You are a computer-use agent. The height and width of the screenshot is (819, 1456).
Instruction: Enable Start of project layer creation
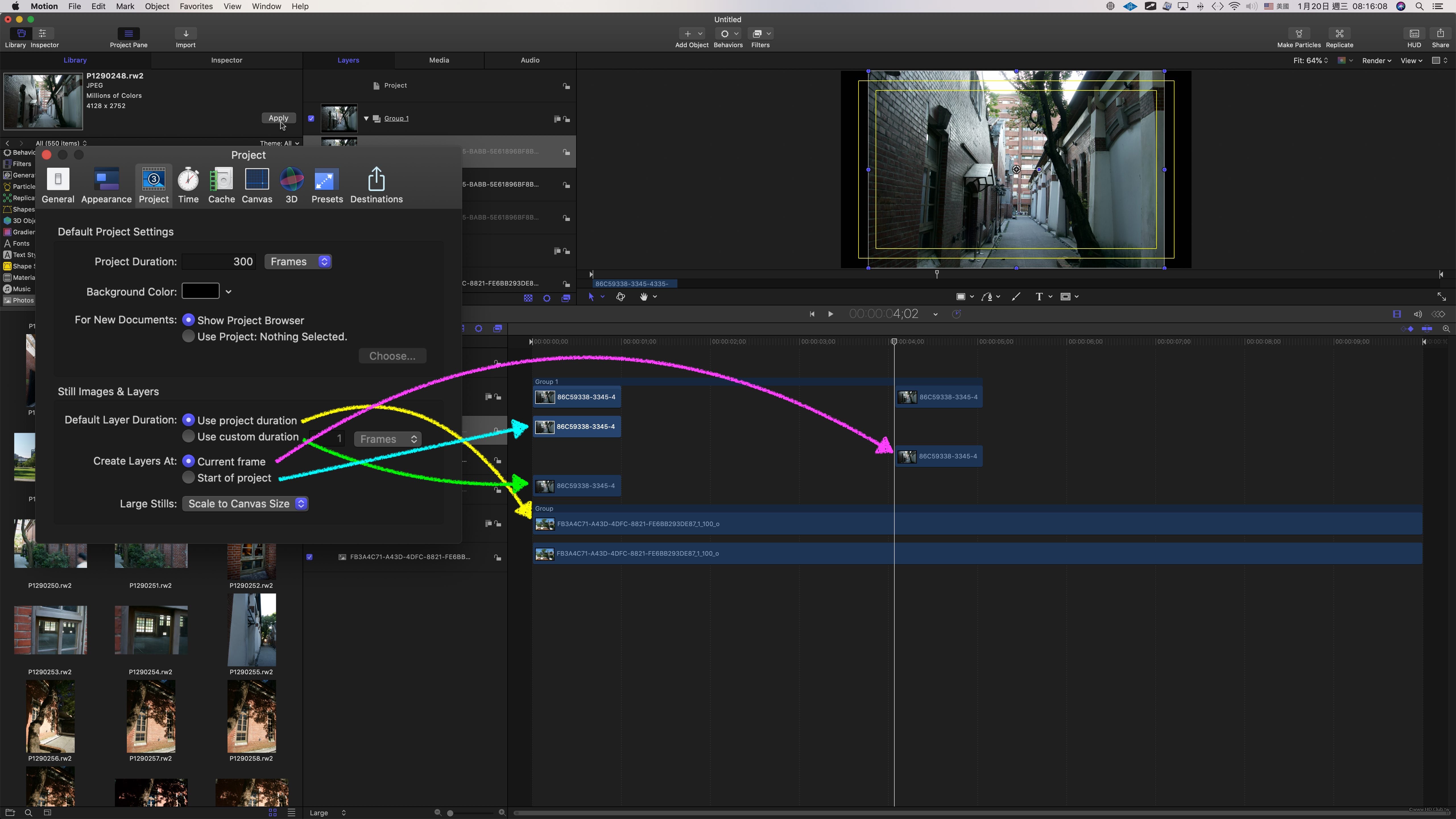(188, 477)
